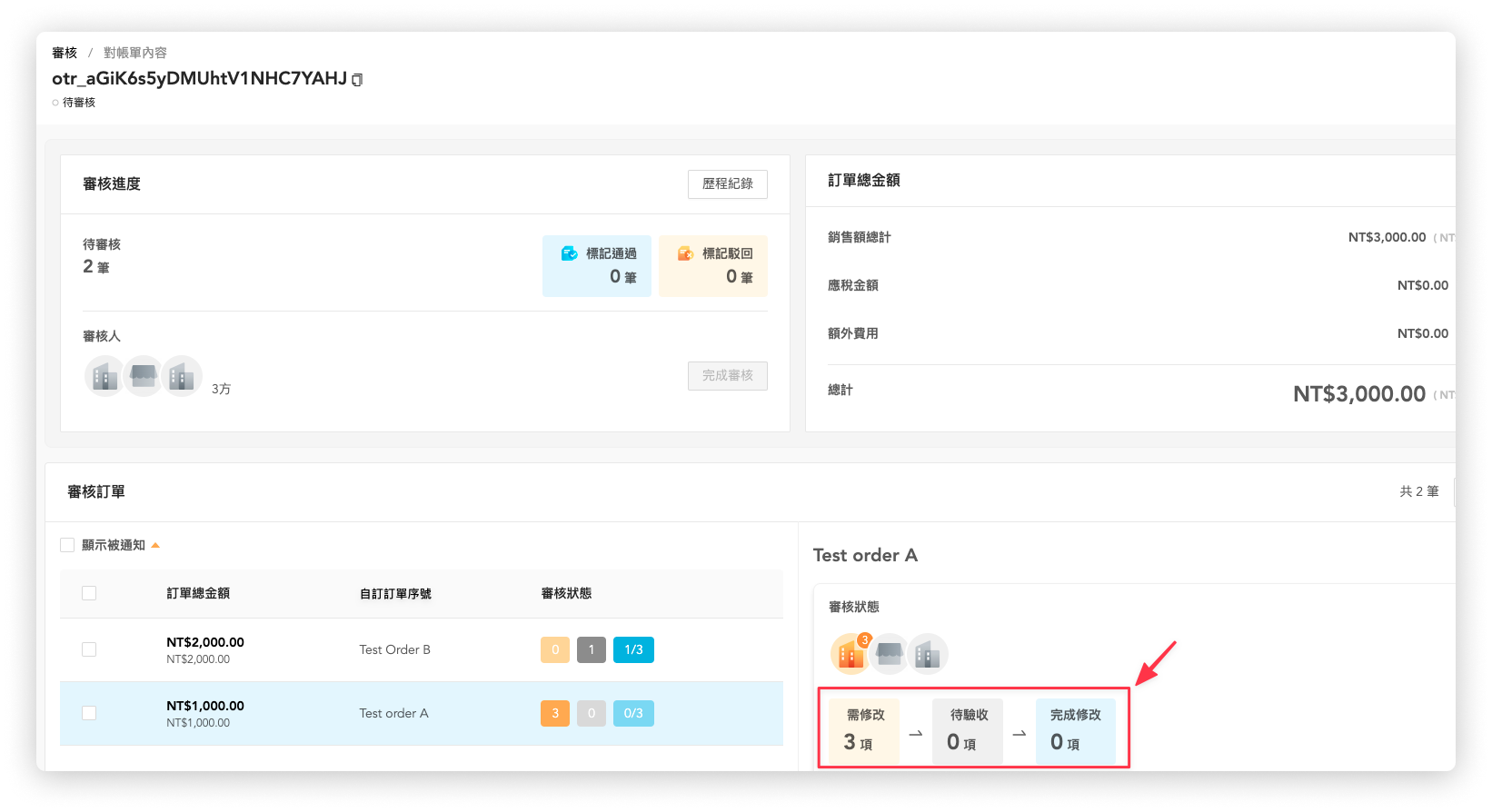
Task: Click the 額外費用 row label
Action: (853, 333)
